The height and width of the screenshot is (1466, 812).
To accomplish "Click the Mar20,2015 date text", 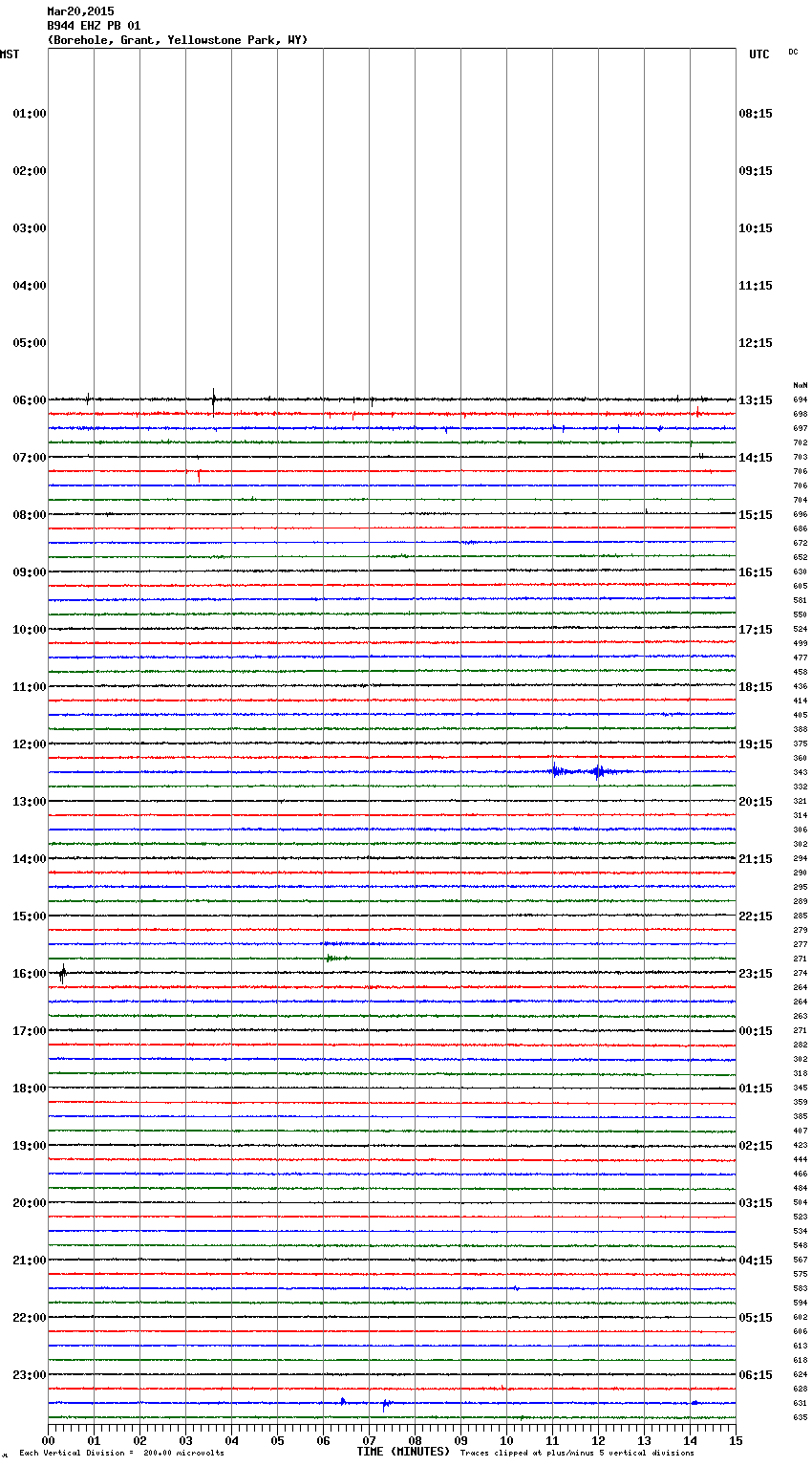I will tap(80, 11).
